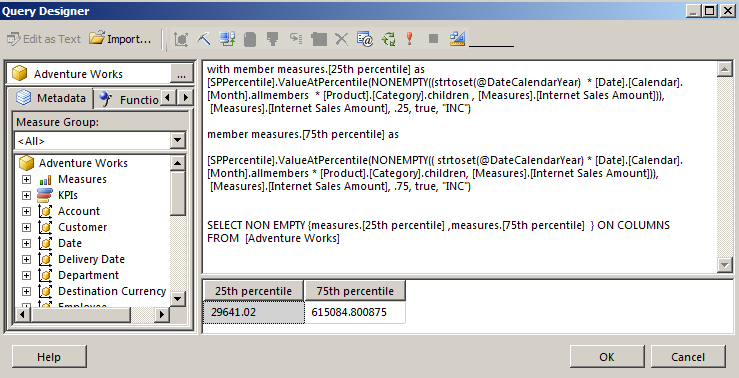Expand the Date dimension
The height and width of the screenshot is (378, 739).
coord(26,244)
